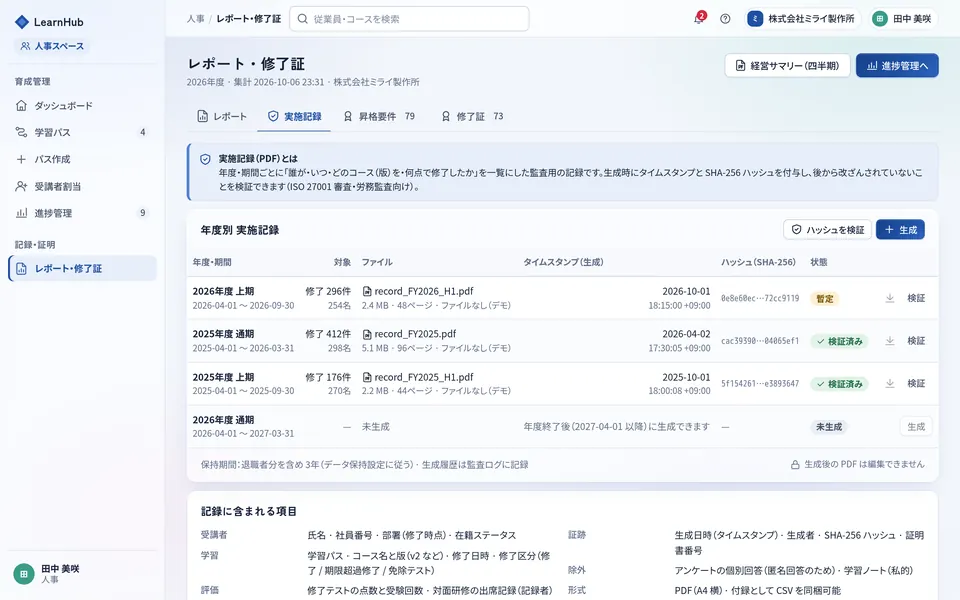
Task: Download the record_FY2026_H1.pdf record
Action: (890, 298)
